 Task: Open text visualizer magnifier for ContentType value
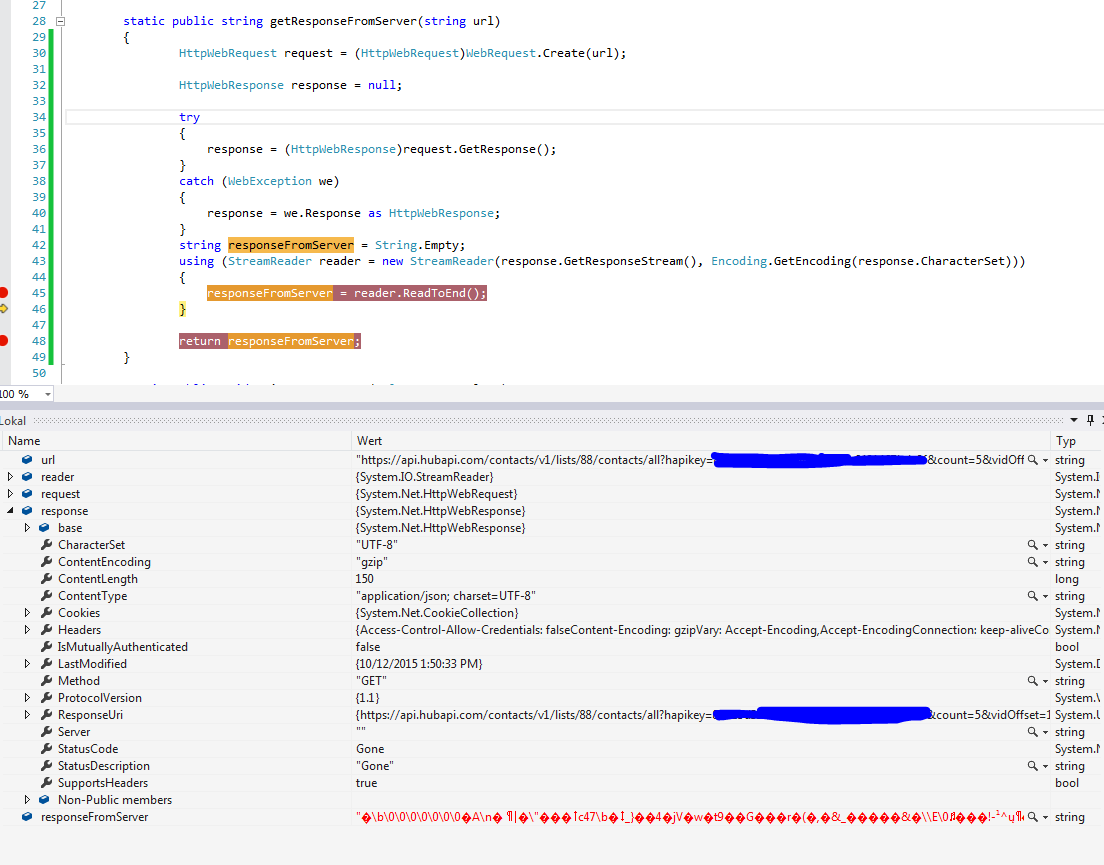(x=1032, y=595)
